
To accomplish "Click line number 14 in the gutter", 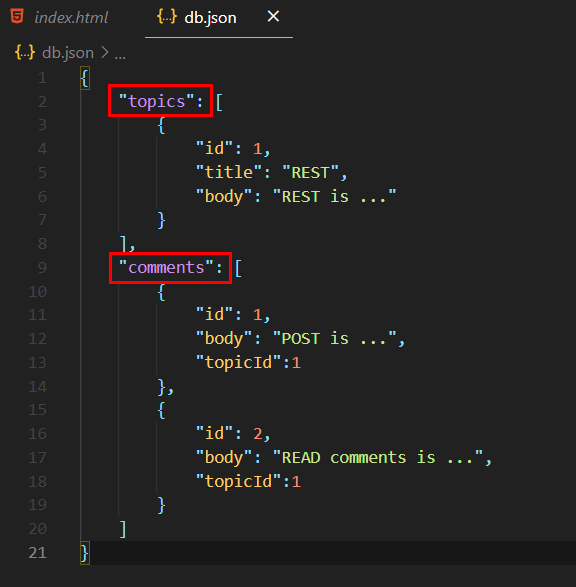I will 37,386.
